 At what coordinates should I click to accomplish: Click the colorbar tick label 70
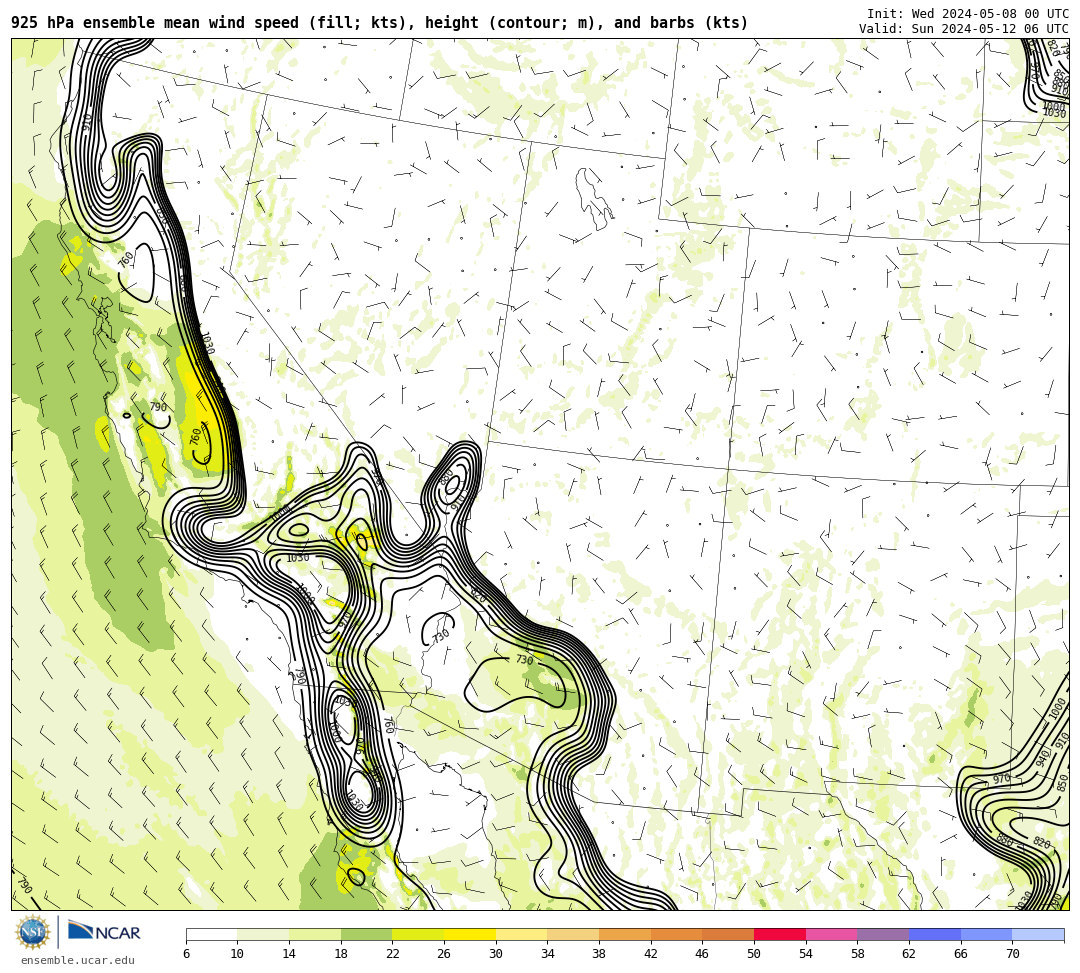pos(1012,954)
